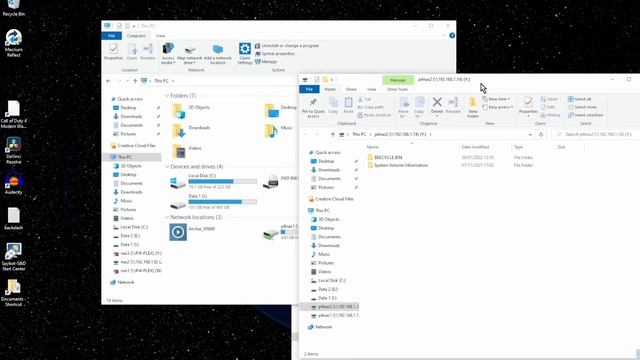Screen dimensions: 640x360
Task: Click the Local Disk (C:) capacity bar
Action: (x=223, y=181)
